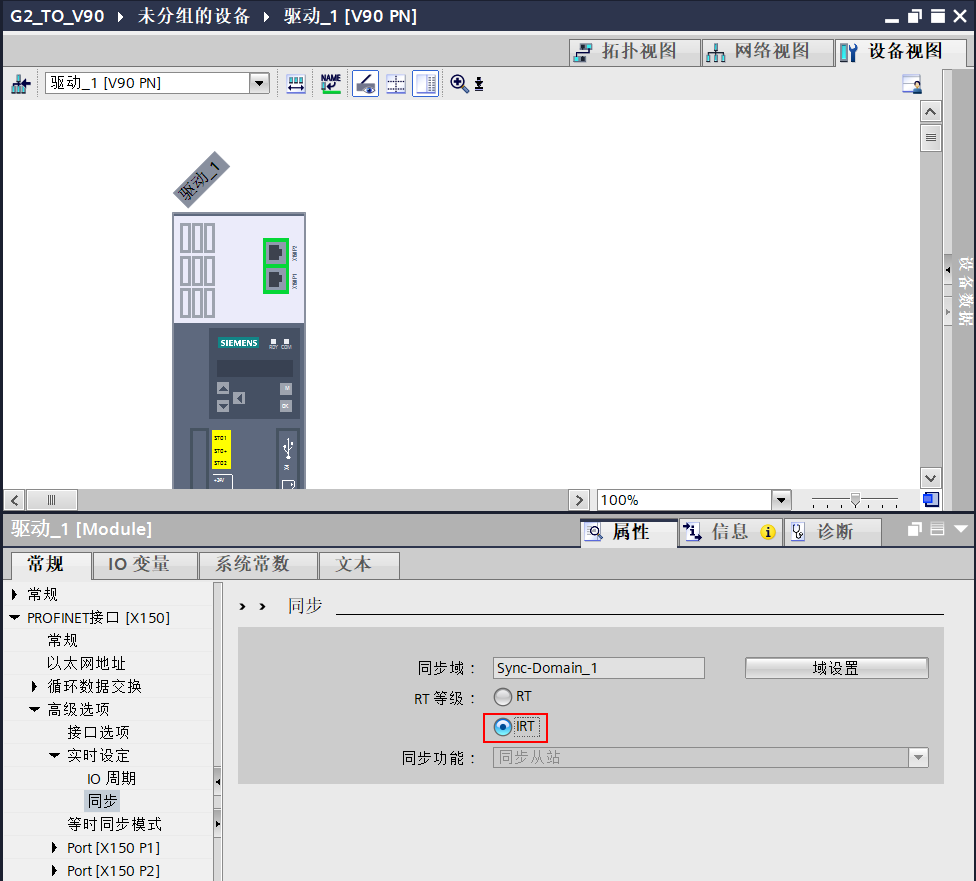The image size is (976, 881).
Task: Enable the IRT option
Action: coord(503,727)
